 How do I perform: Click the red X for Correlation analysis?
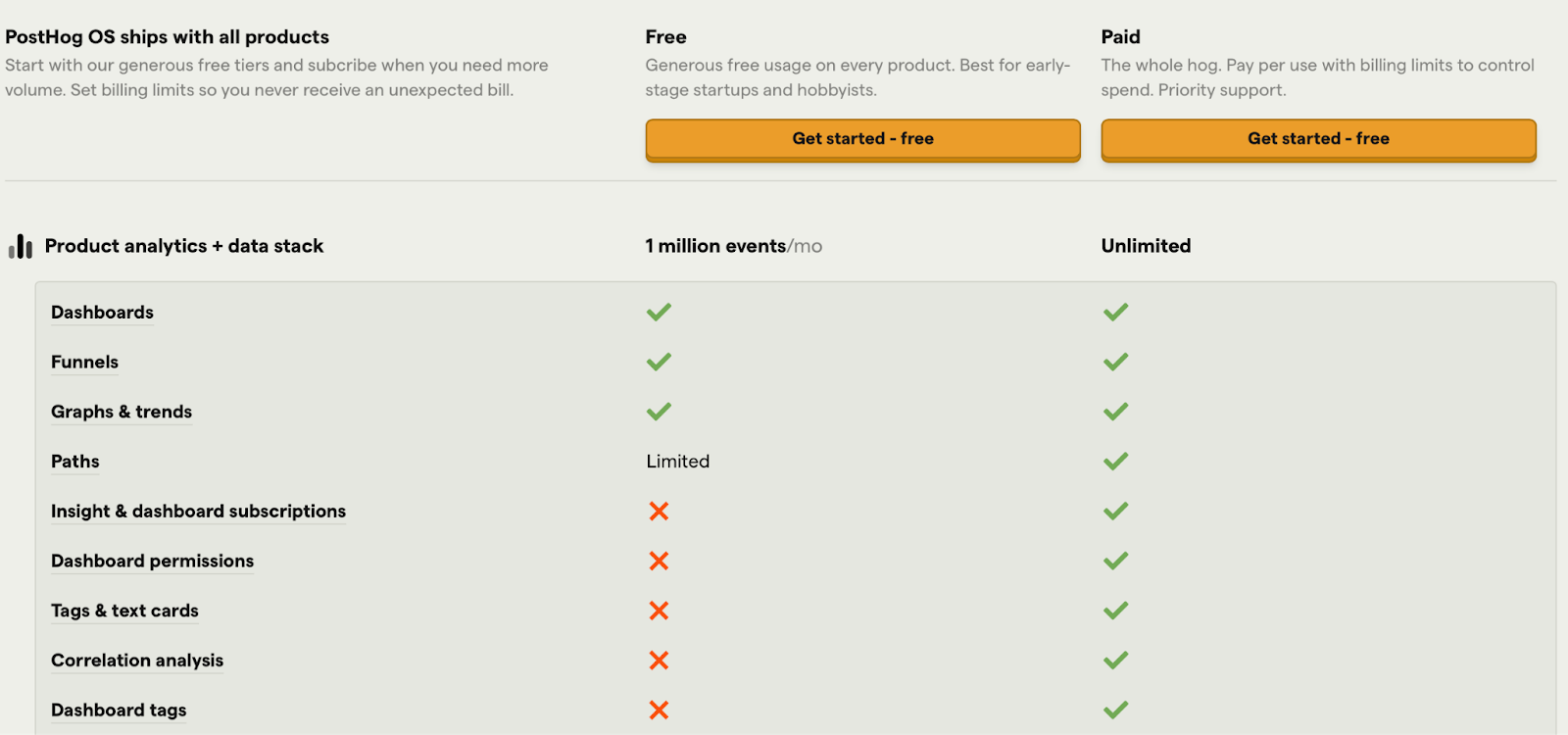[x=659, y=661]
